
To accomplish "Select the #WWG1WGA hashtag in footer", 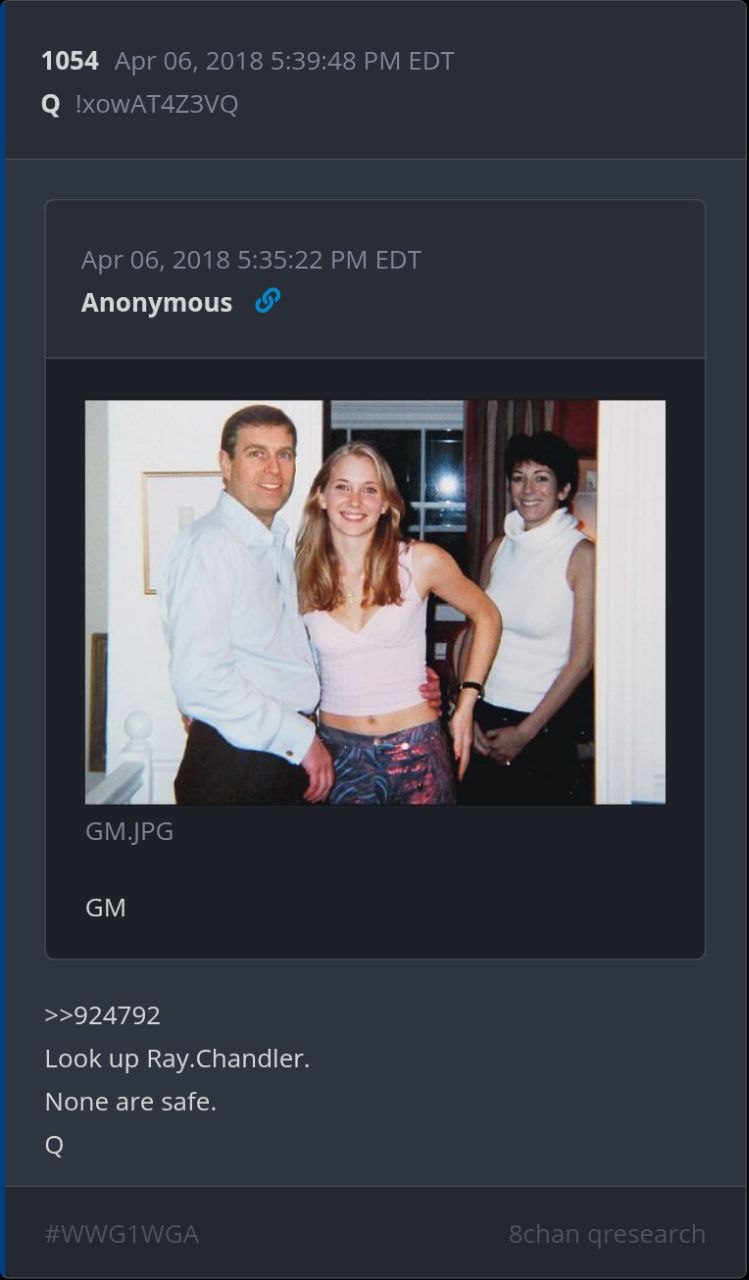I will (121, 1234).
